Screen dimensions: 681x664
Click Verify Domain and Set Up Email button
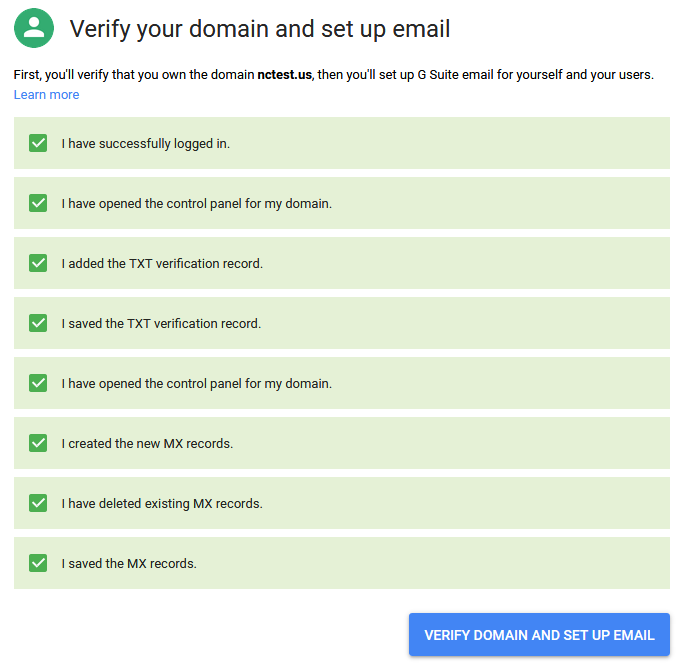[539, 634]
